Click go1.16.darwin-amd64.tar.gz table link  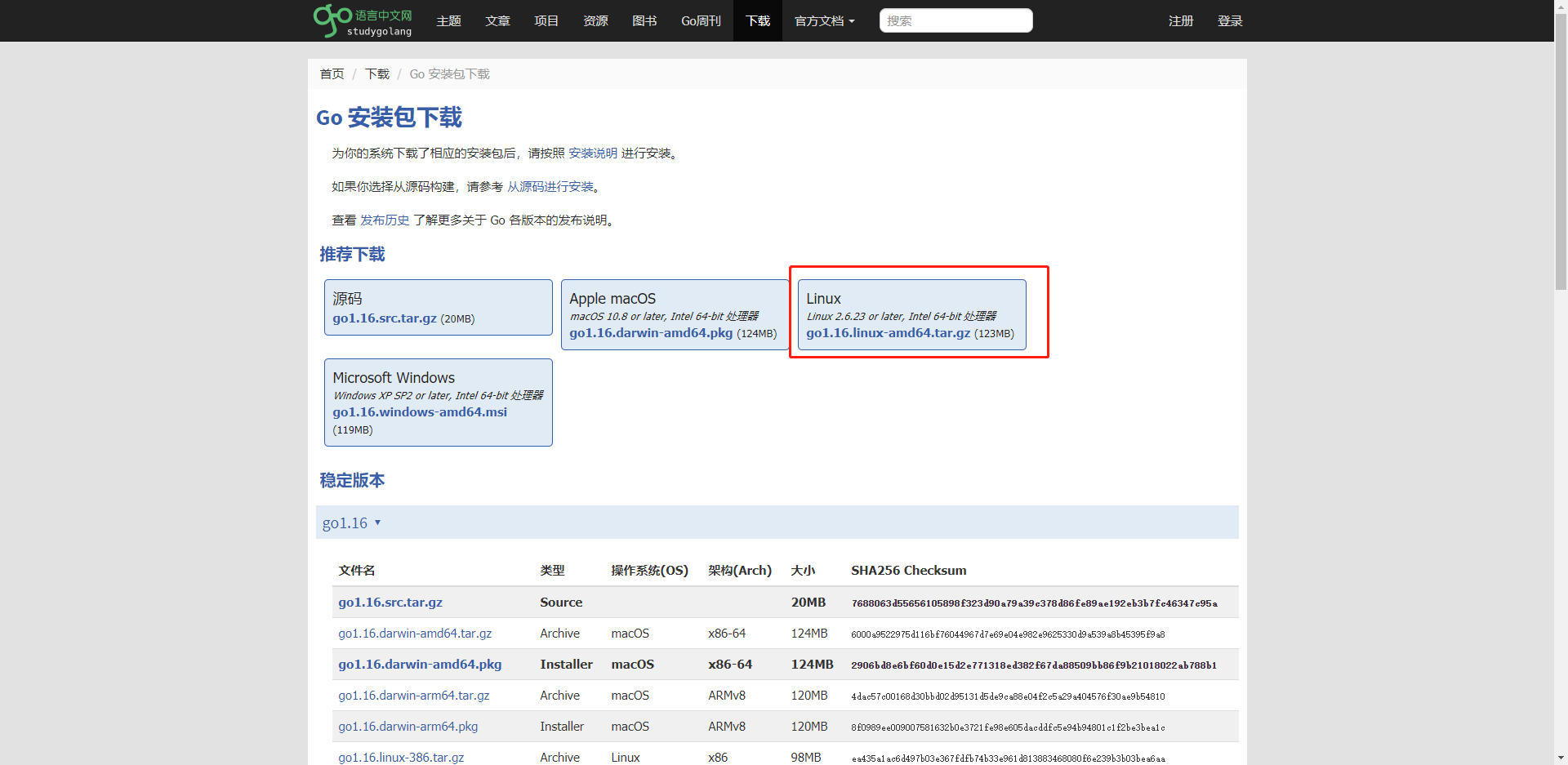pyautogui.click(x=415, y=633)
